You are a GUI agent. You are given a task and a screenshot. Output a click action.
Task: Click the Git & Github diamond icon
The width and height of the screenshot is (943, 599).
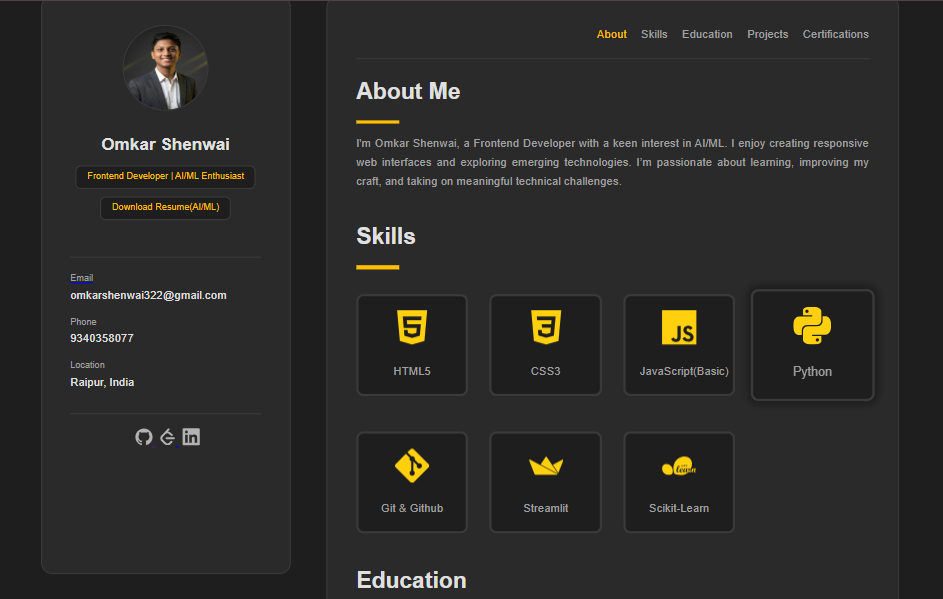[x=412, y=466]
